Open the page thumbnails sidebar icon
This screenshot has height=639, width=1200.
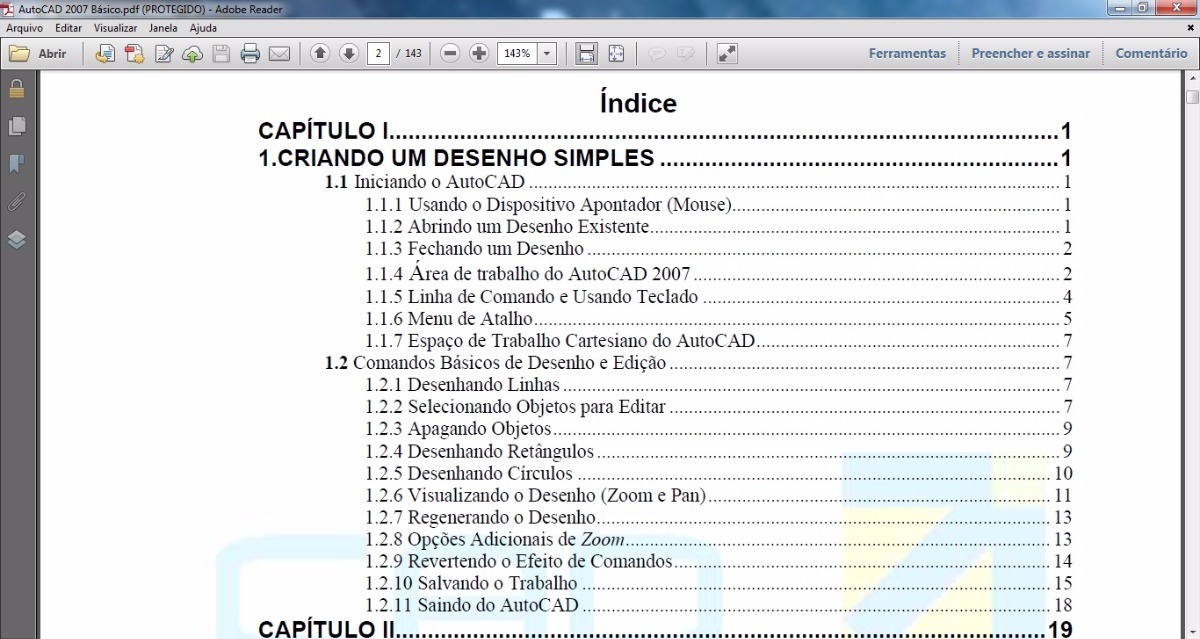pyautogui.click(x=16, y=126)
